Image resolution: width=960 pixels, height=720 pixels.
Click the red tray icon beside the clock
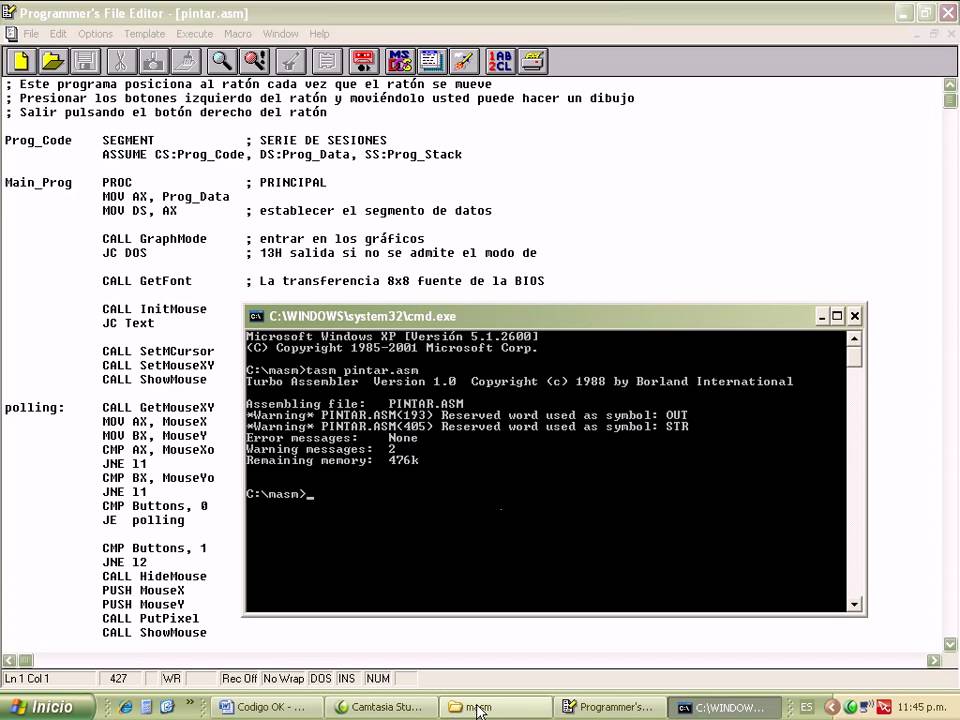pyautogui.click(x=883, y=707)
